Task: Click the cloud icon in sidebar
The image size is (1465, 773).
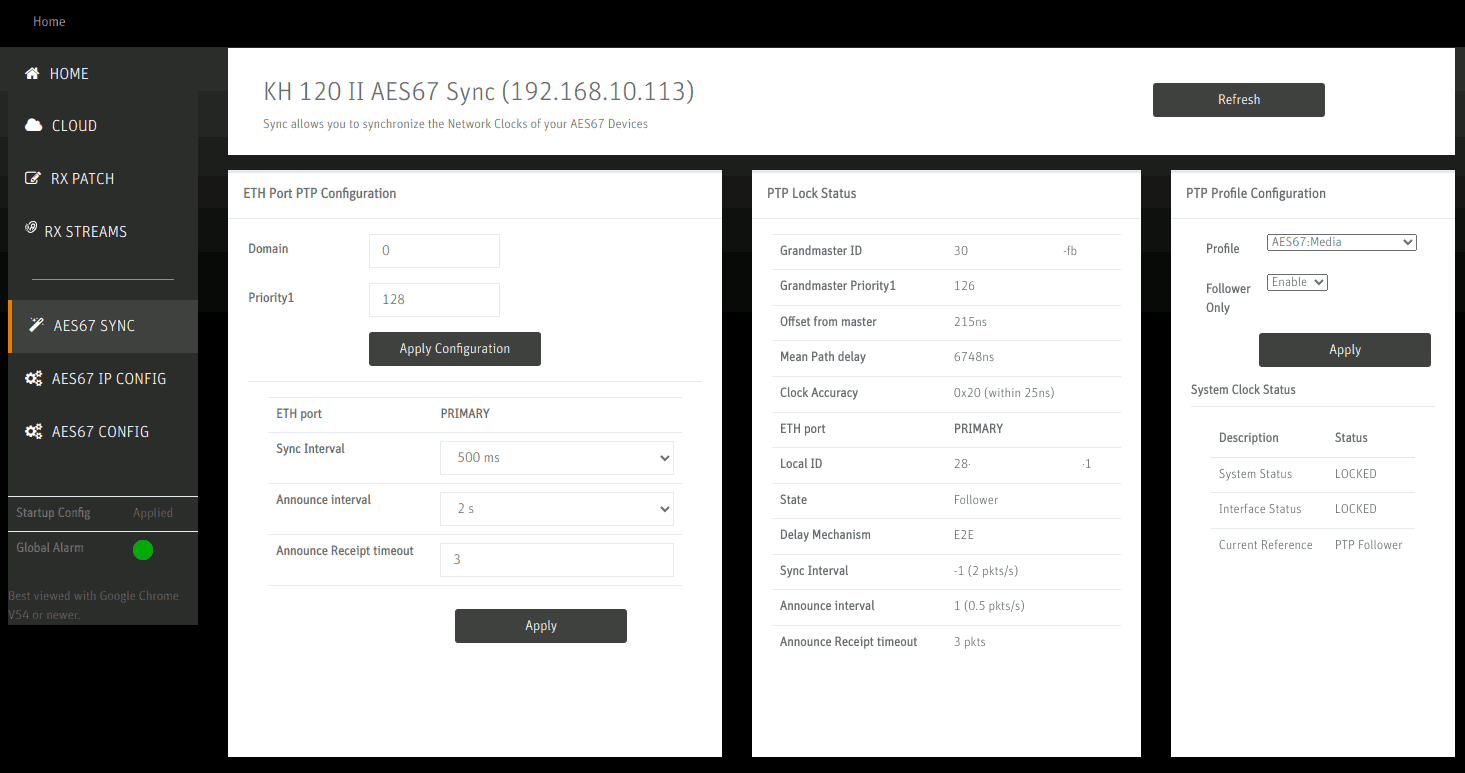Action: [x=34, y=126]
